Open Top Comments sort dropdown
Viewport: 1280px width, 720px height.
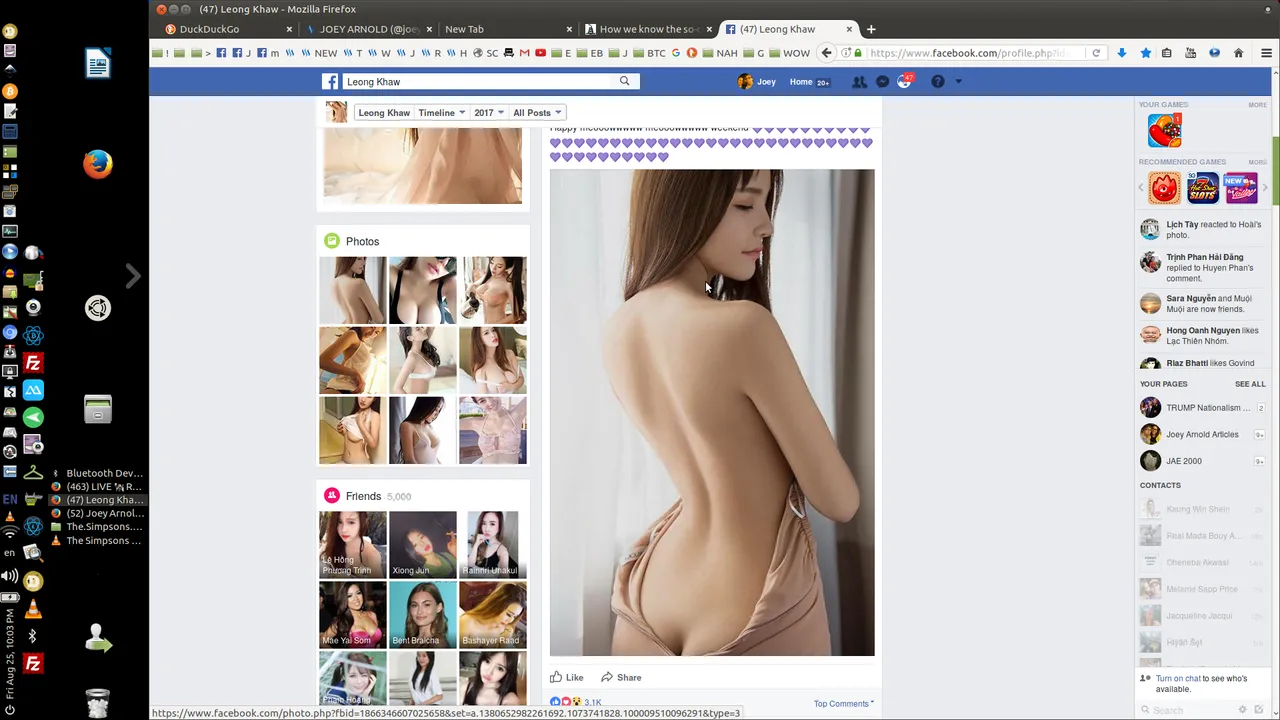(844, 703)
